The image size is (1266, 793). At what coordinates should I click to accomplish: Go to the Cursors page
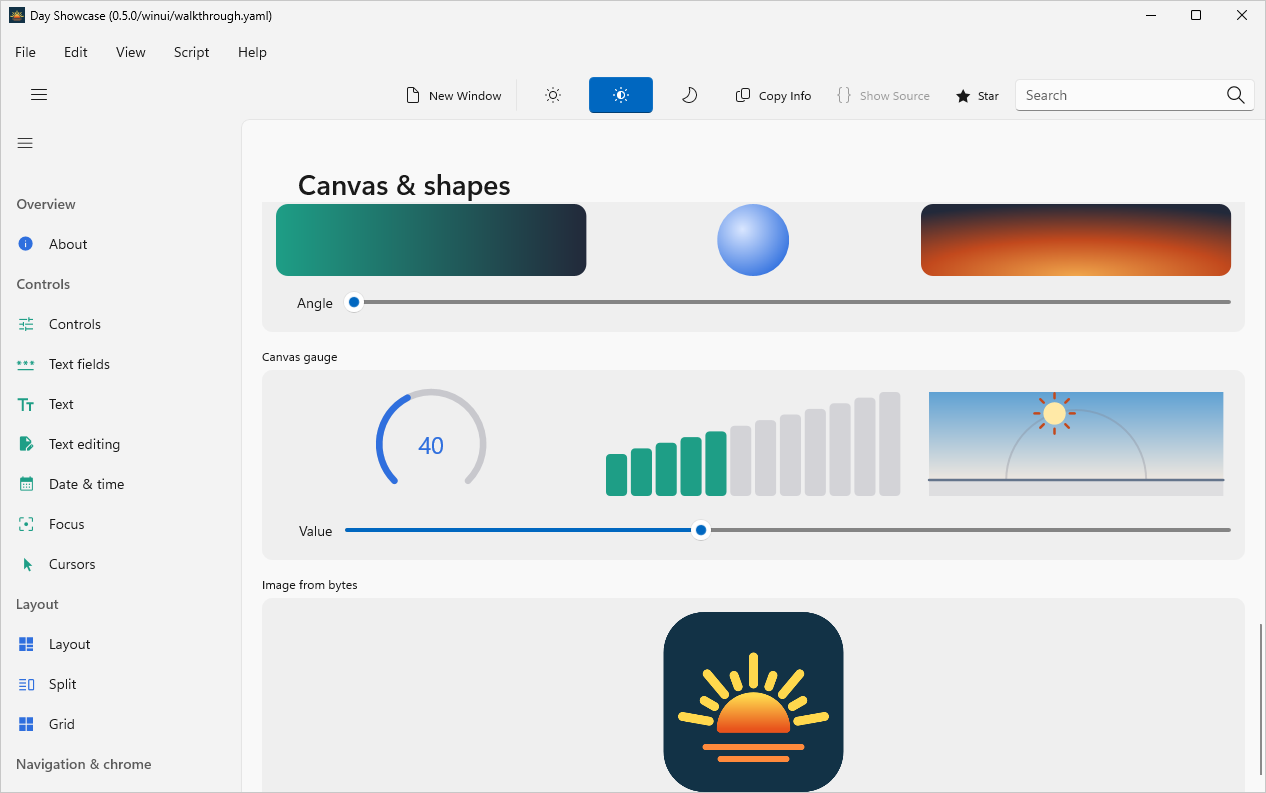click(120, 564)
